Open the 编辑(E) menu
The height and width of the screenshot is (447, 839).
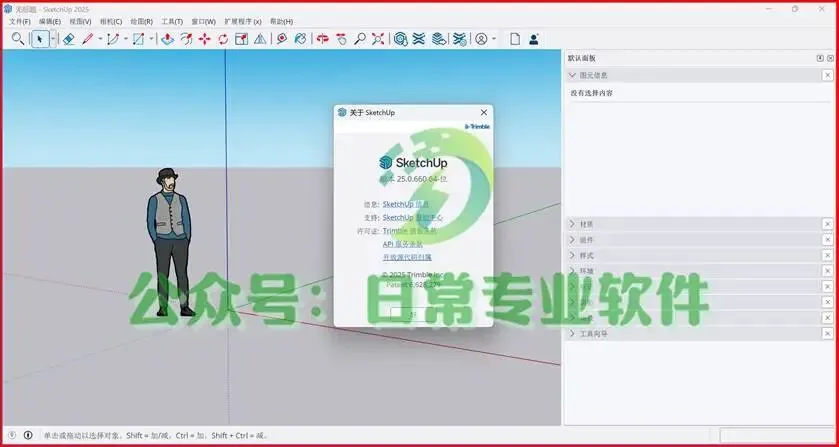tap(50, 22)
